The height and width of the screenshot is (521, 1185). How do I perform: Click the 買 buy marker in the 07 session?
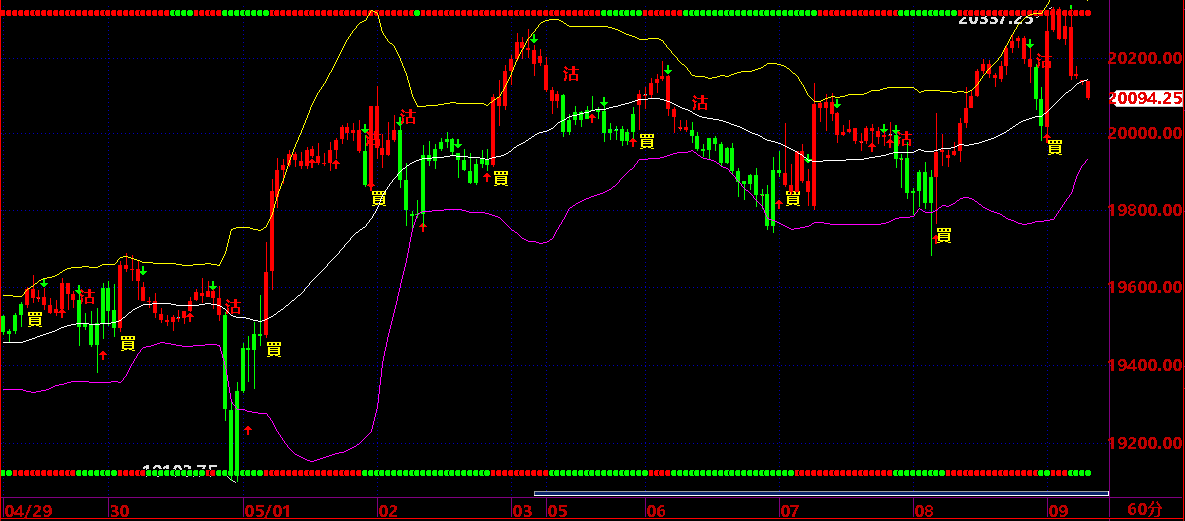click(793, 198)
